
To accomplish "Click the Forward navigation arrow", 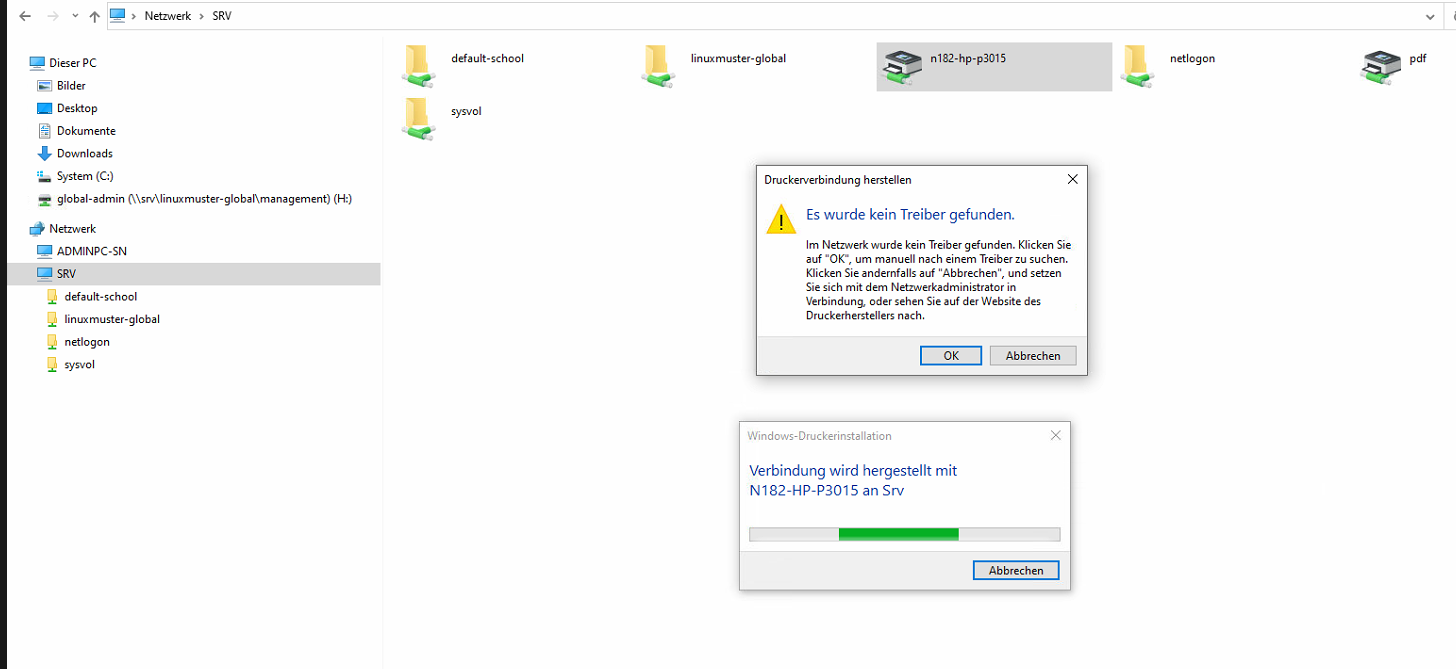I will [x=52, y=16].
